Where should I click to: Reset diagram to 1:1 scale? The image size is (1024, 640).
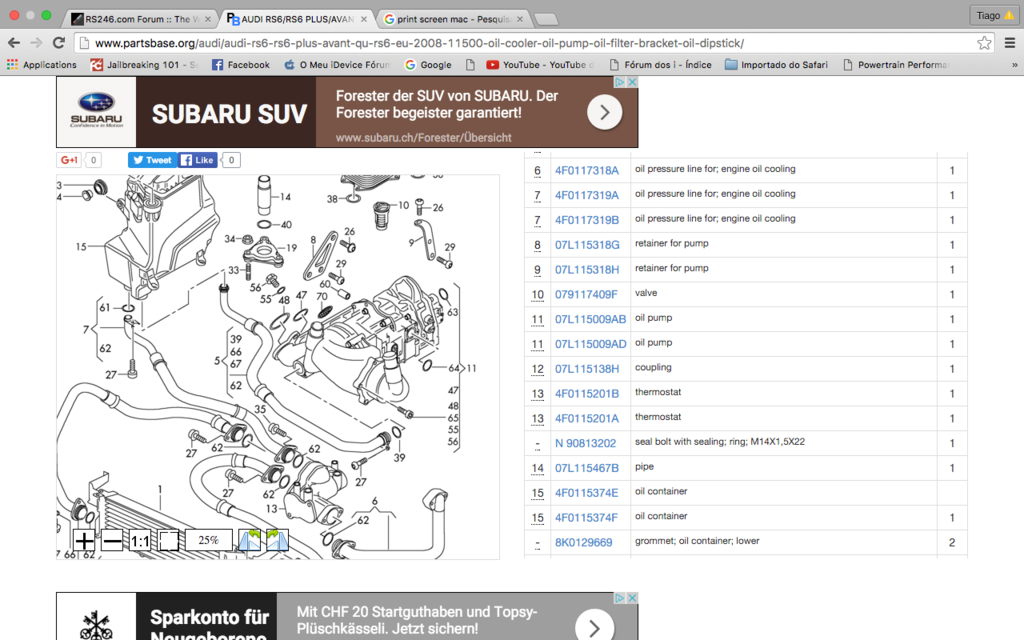pos(140,541)
